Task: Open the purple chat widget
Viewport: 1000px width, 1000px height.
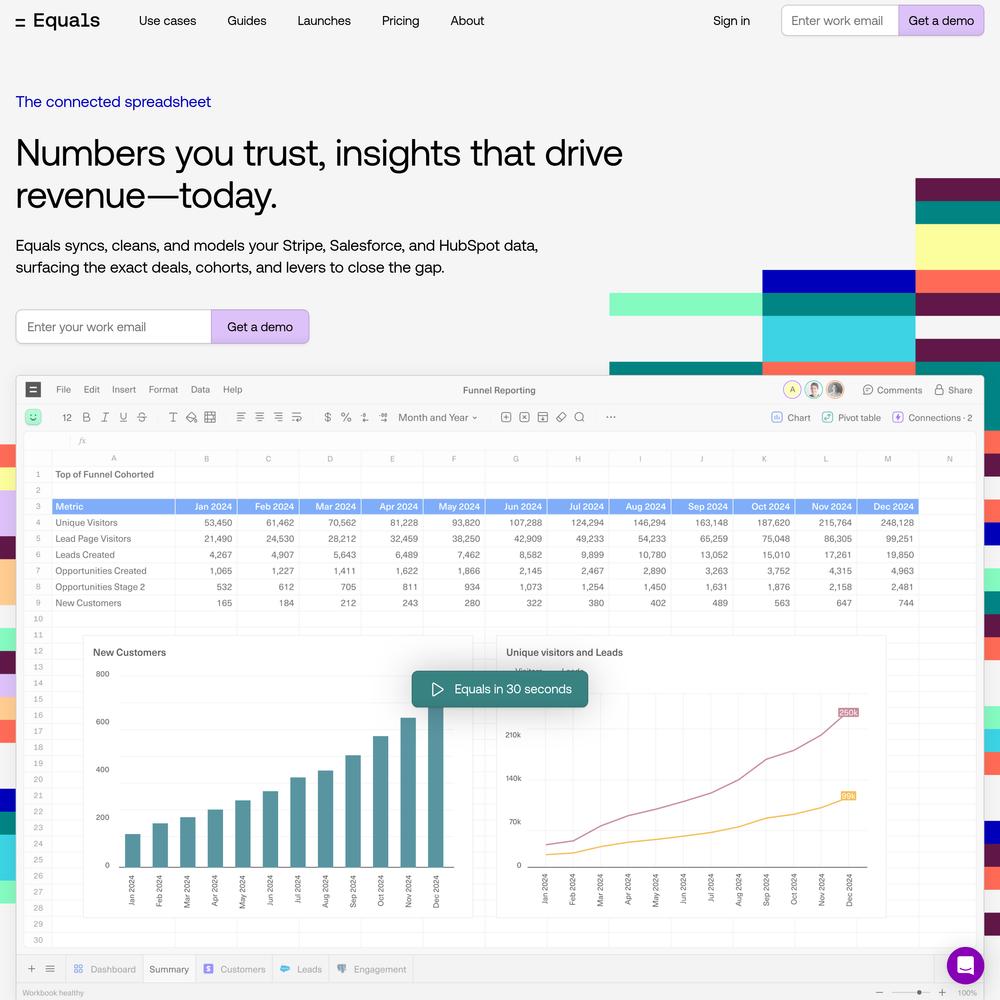Action: click(x=965, y=966)
